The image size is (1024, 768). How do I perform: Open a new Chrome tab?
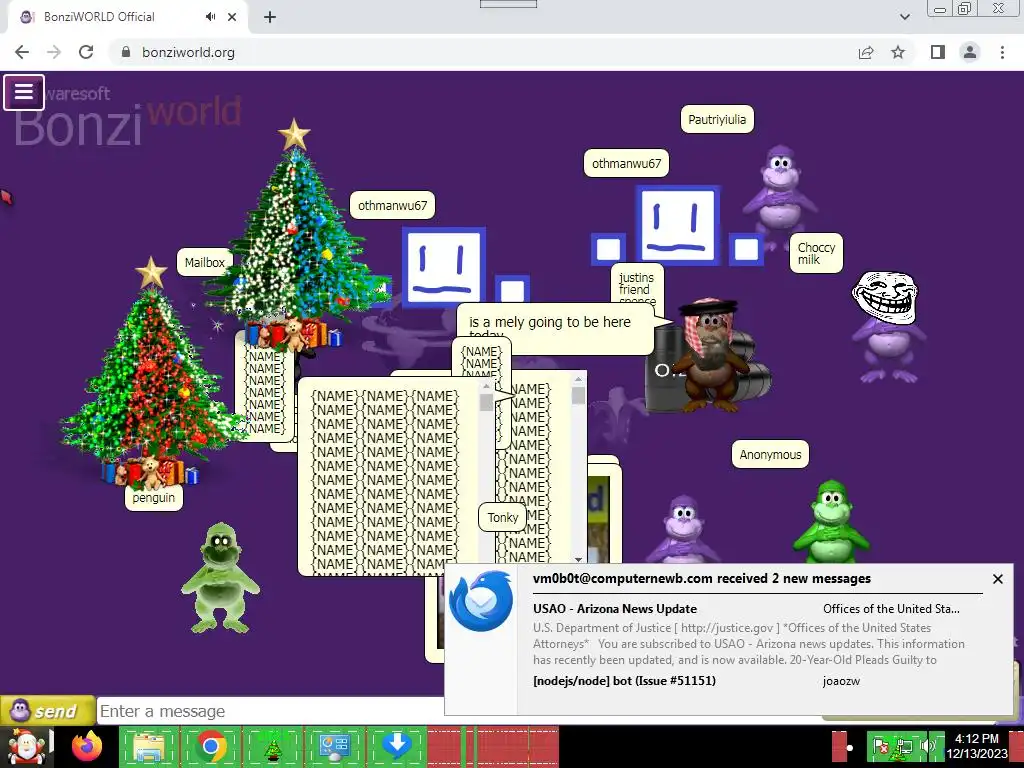[x=270, y=17]
